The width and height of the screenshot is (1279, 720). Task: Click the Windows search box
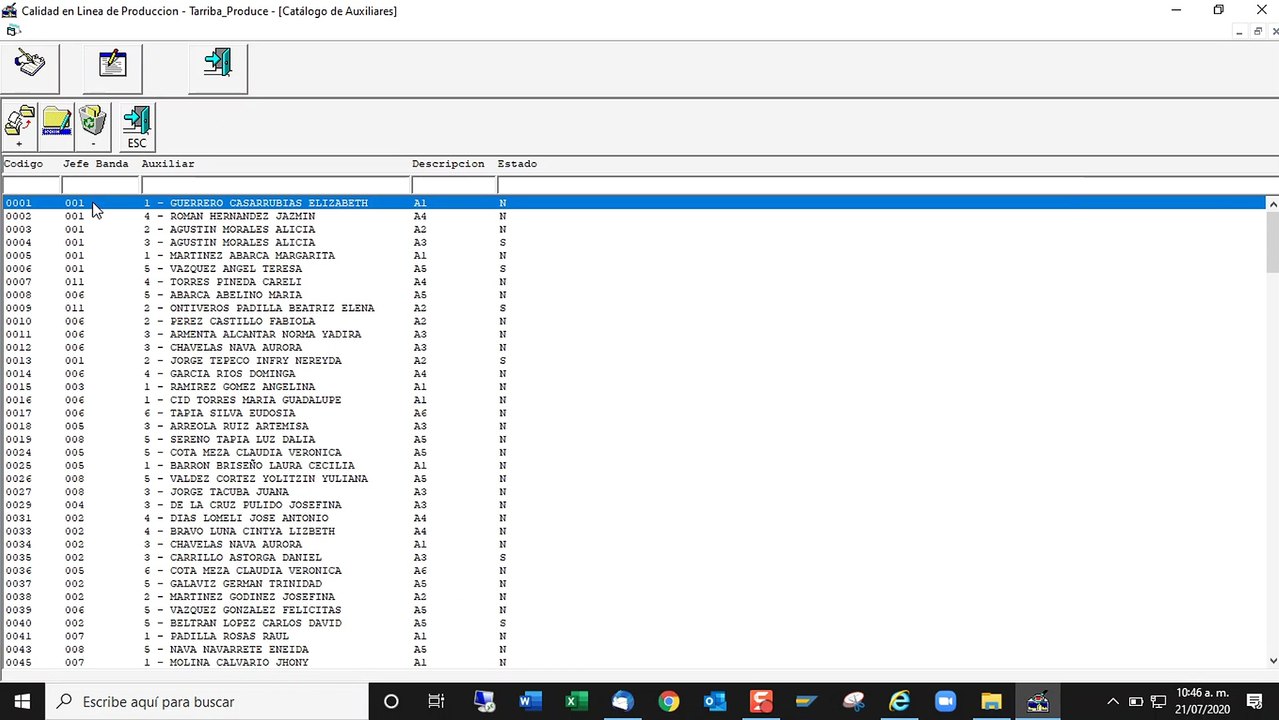(206, 701)
